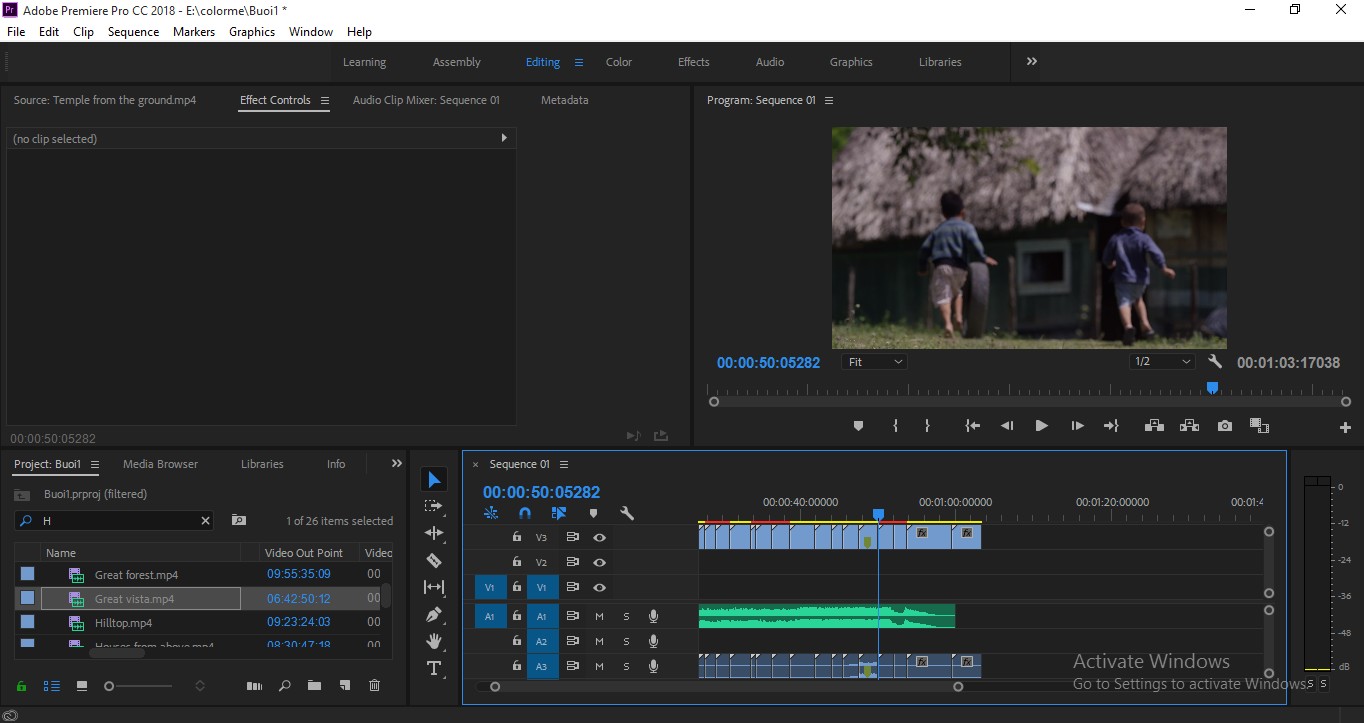1364x723 pixels.
Task: Expand Project panel tab overflow chevrons
Action: pos(397,463)
